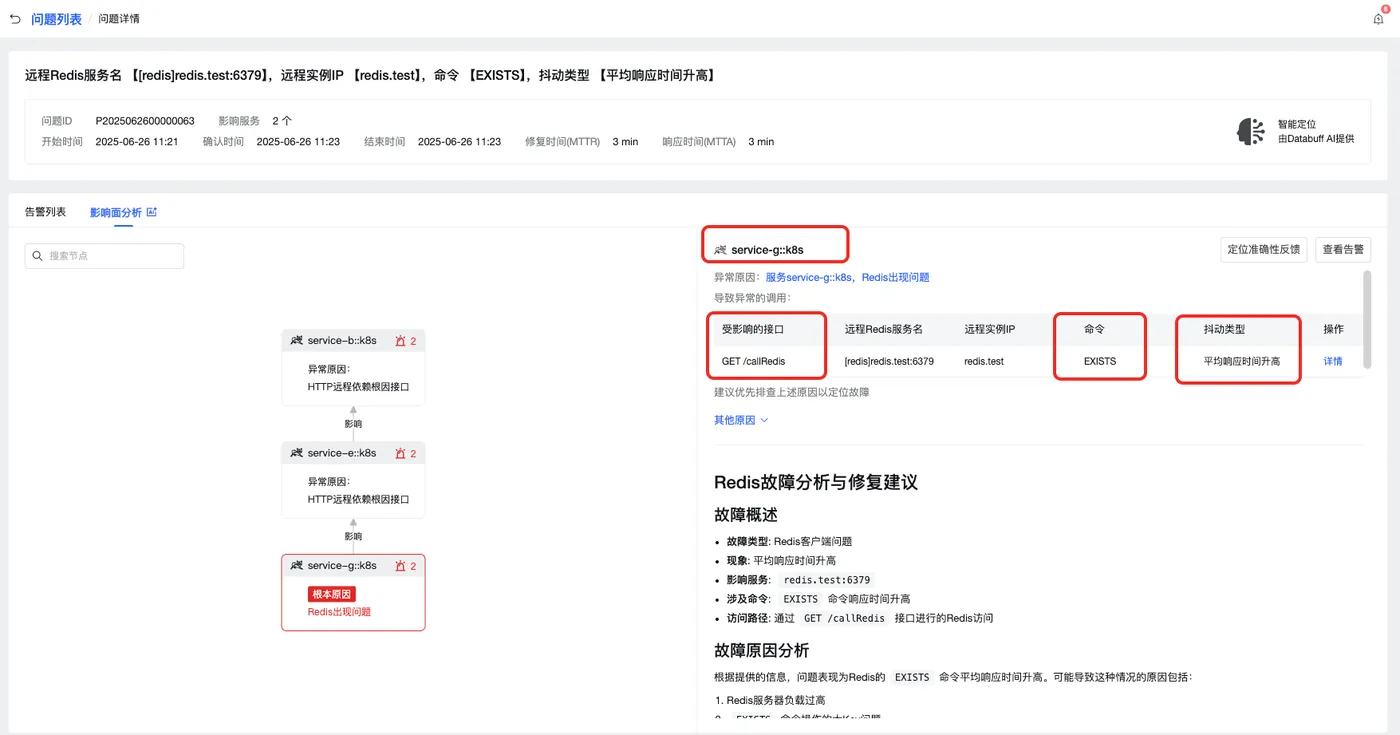Click the 故障原因分析 heading

coord(762,650)
